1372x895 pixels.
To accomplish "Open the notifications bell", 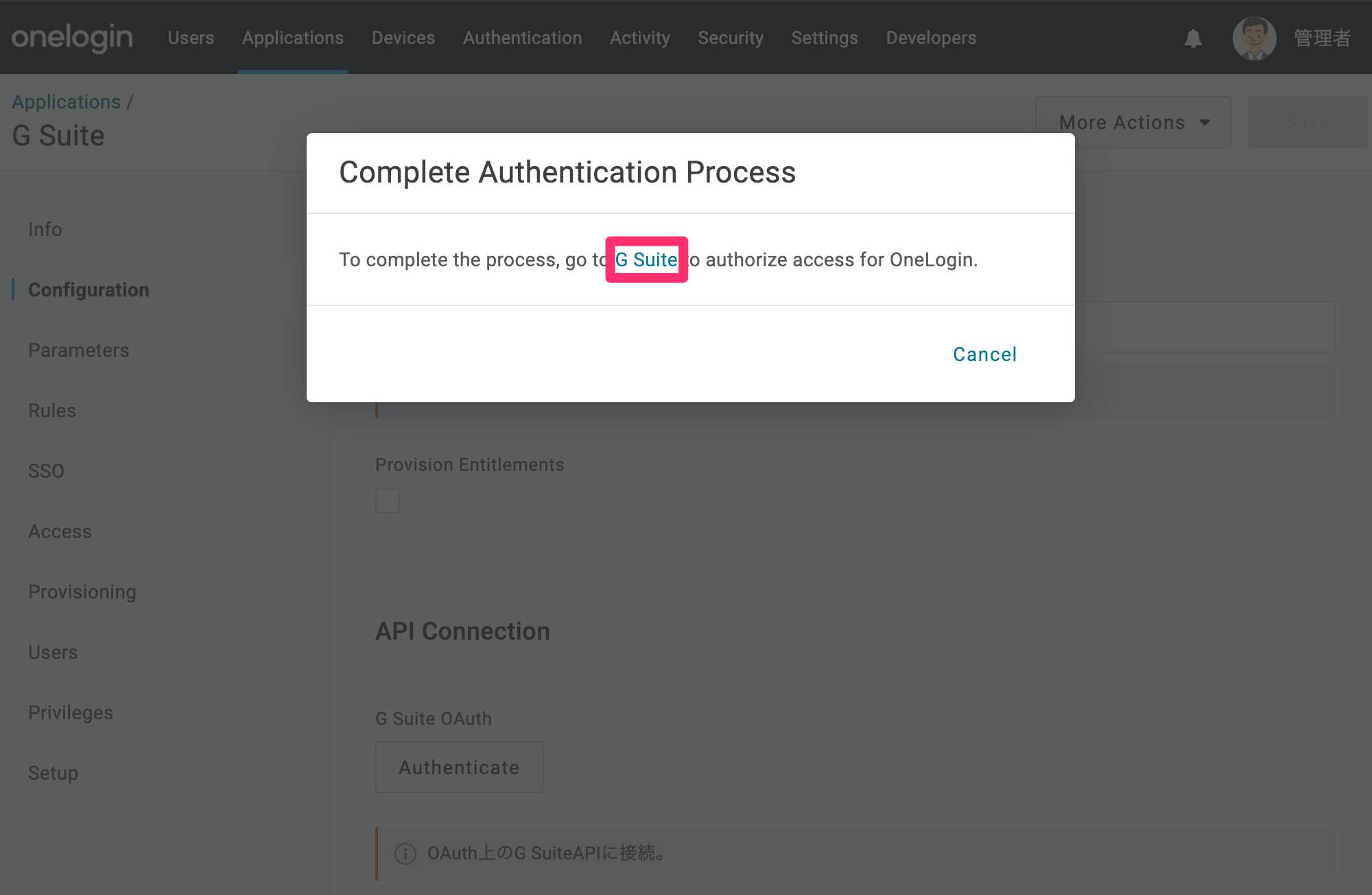I will (x=1193, y=38).
